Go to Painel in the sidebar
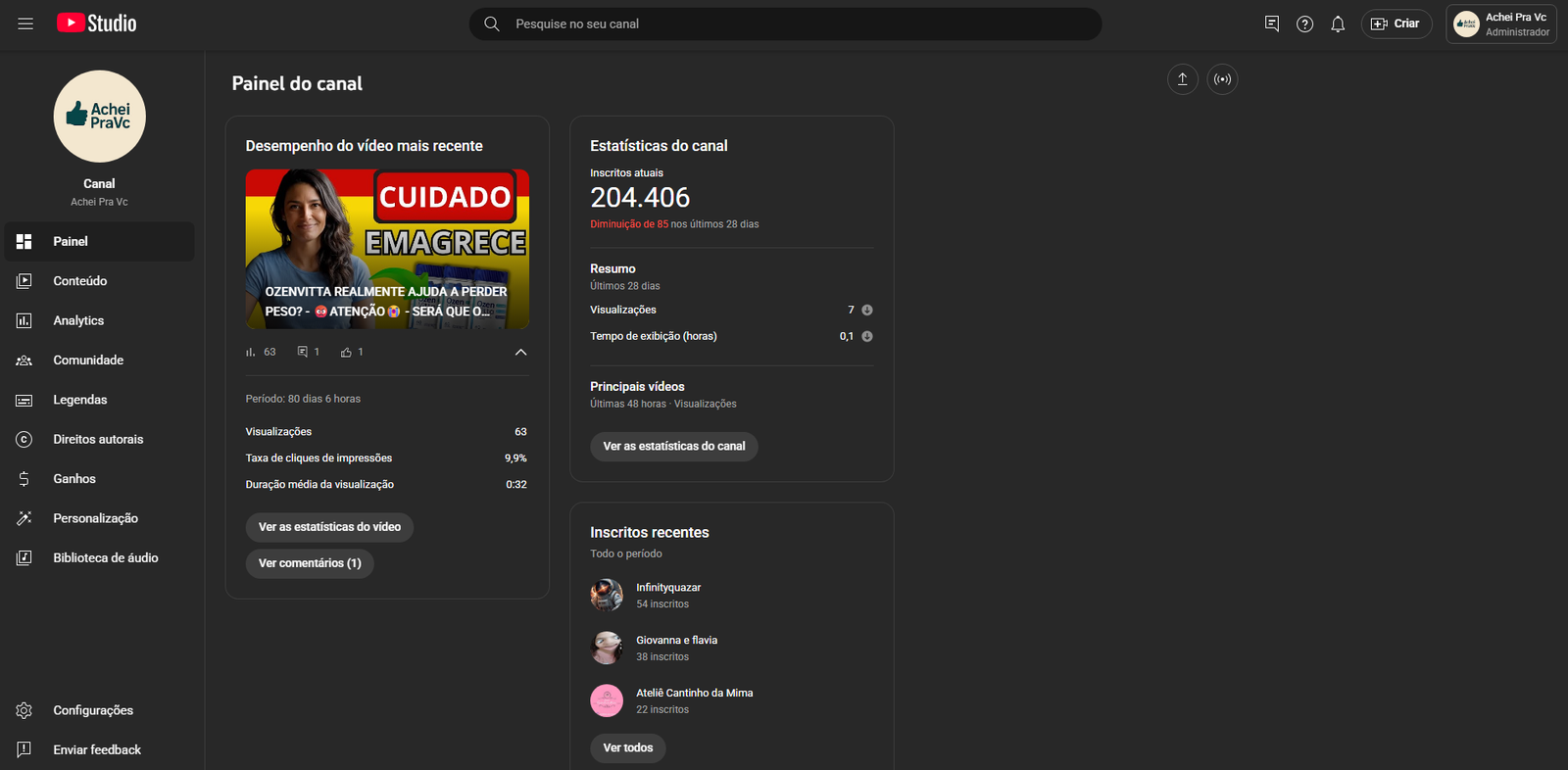This screenshot has height=770, width=1568. click(99, 241)
